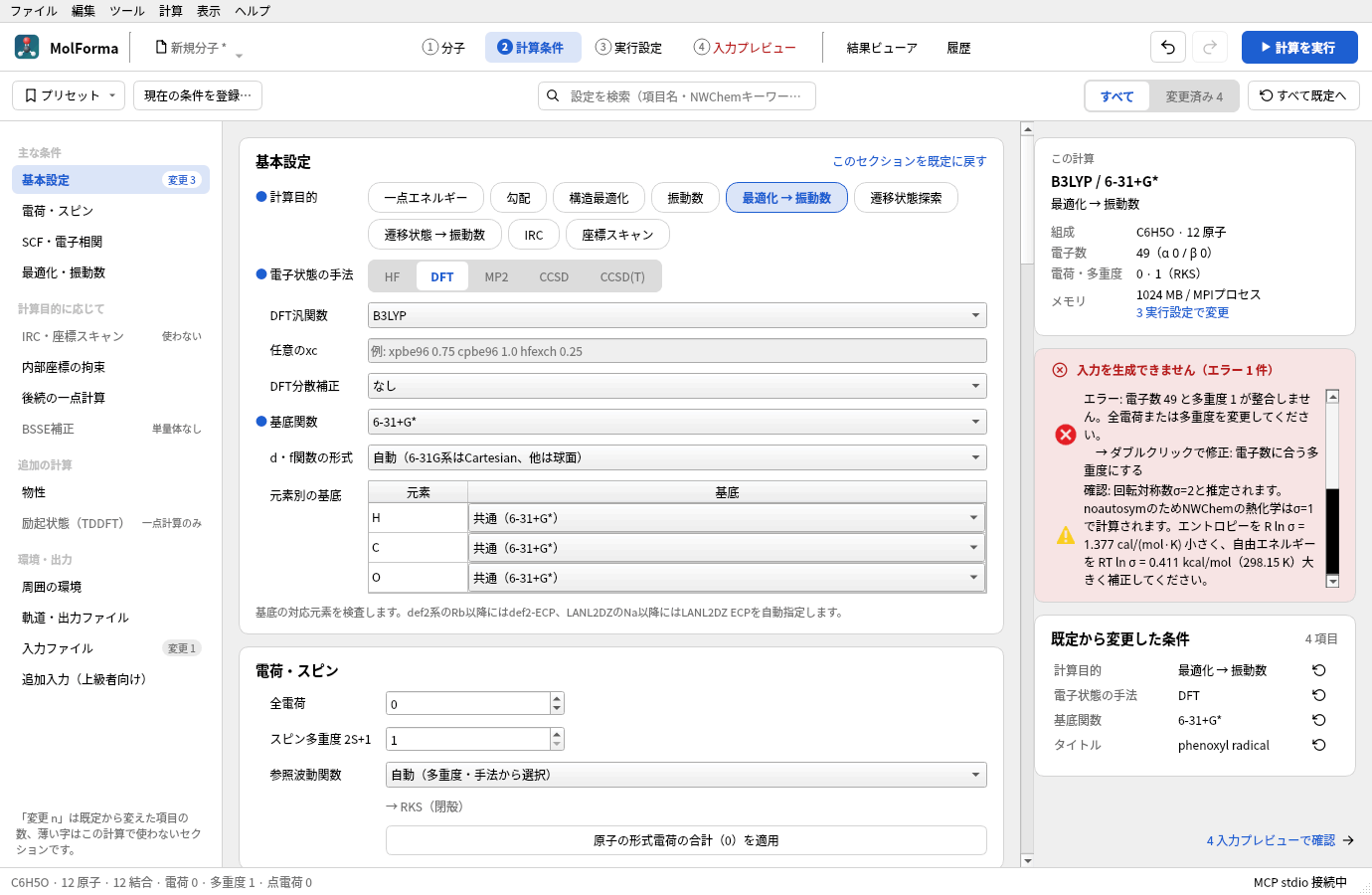Viewport: 1372px width, 895px height.
Task: Click the red error cross icon
Action: pyautogui.click(x=1066, y=435)
